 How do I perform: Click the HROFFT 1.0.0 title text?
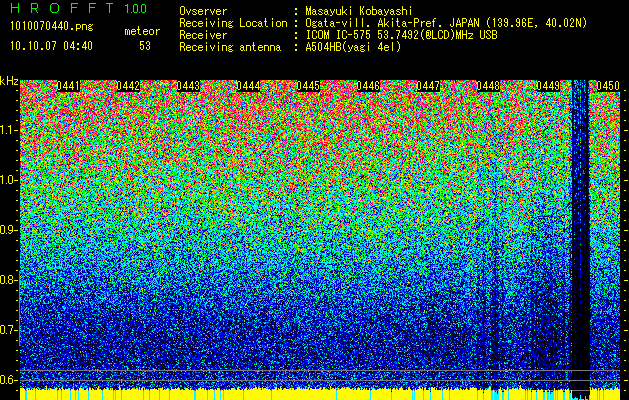tap(79, 8)
